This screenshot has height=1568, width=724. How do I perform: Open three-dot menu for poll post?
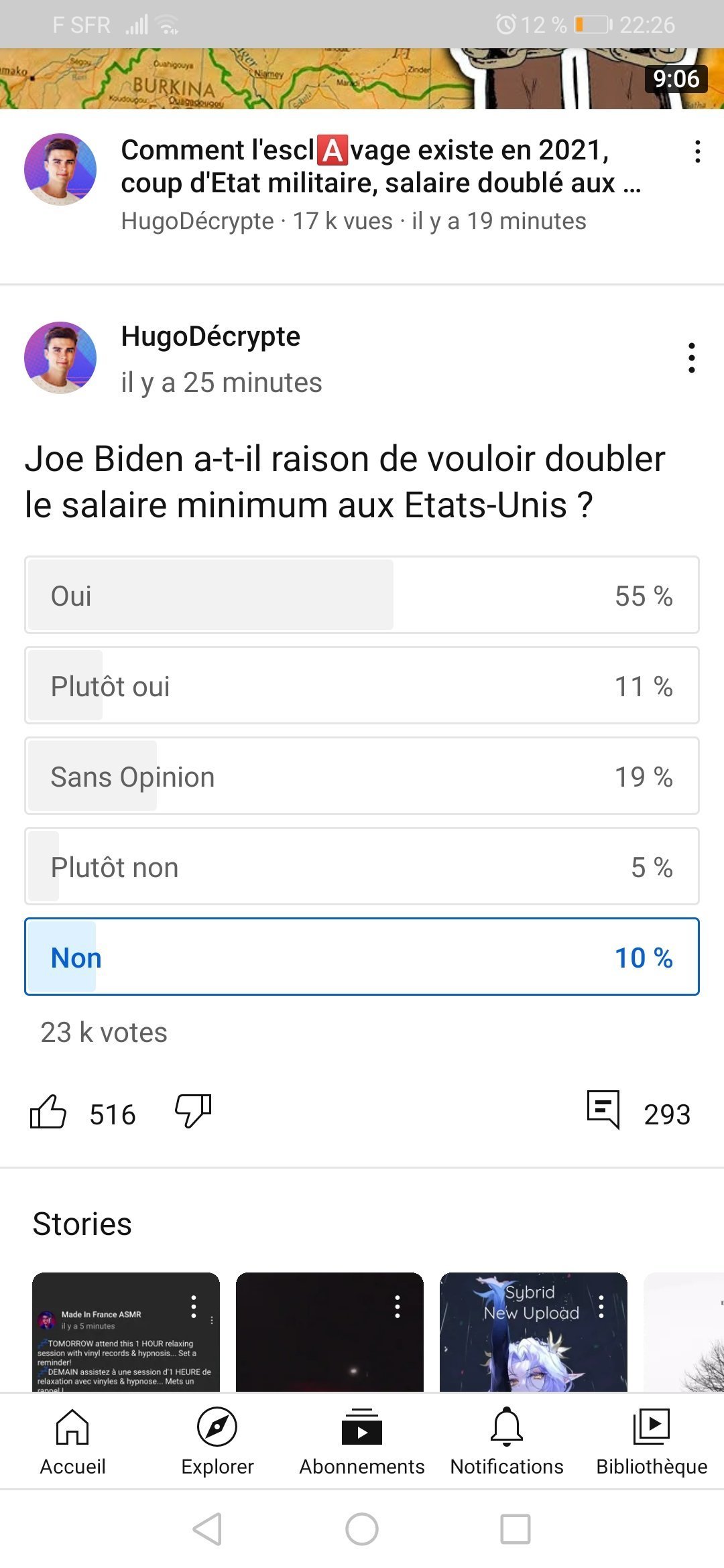692,358
